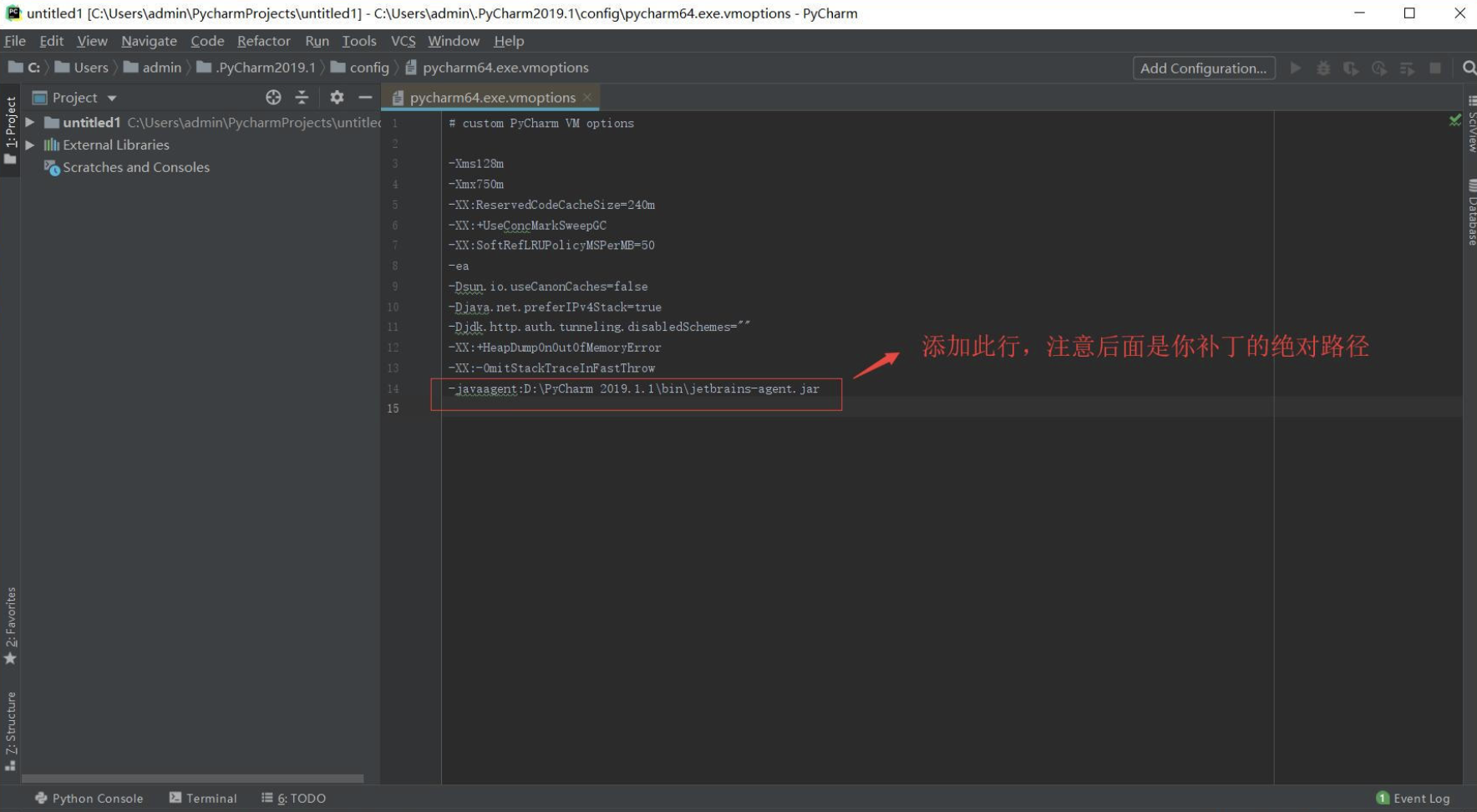Open the Window menu

[454, 41]
